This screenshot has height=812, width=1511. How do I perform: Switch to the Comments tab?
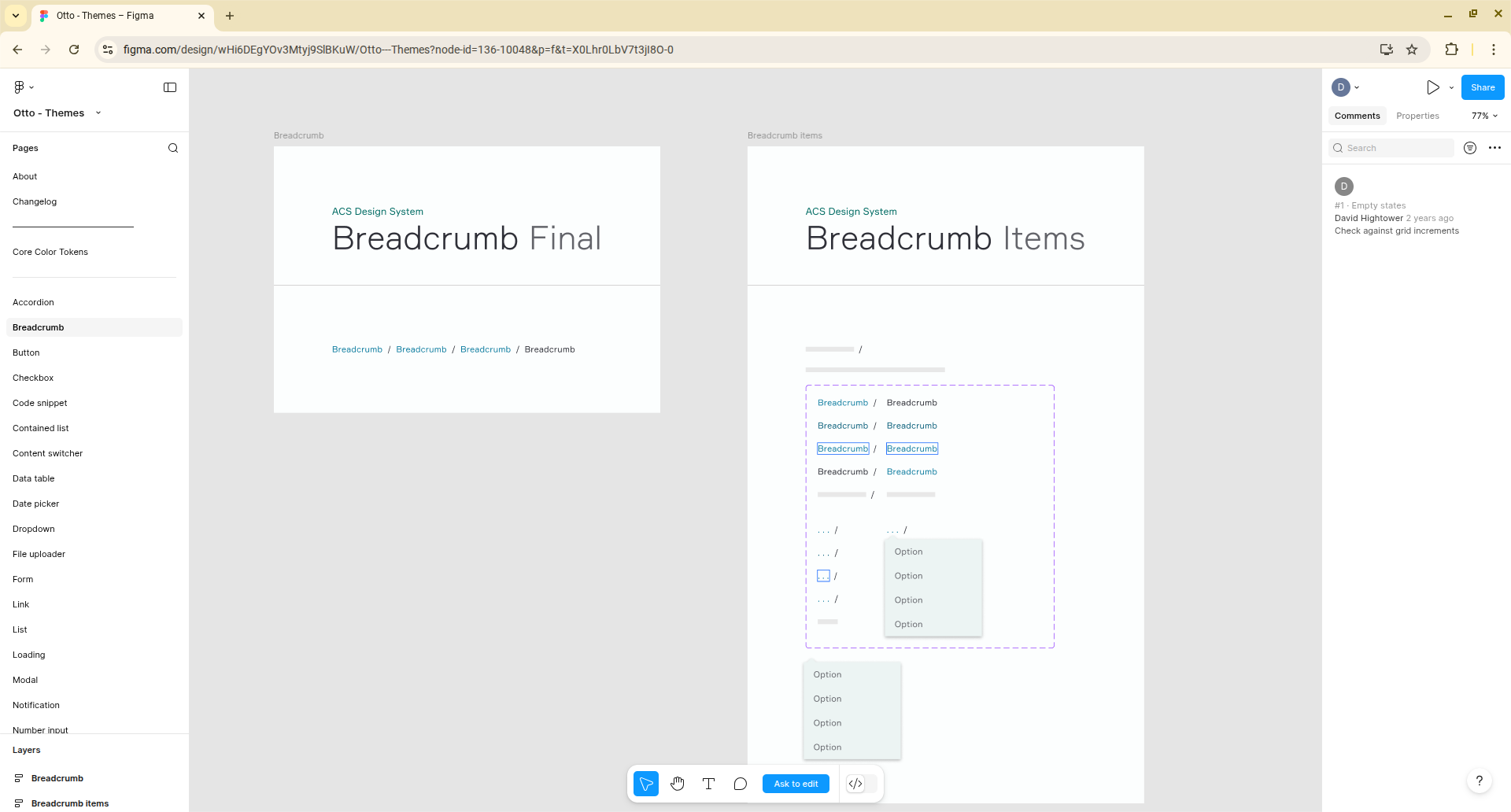1357,116
